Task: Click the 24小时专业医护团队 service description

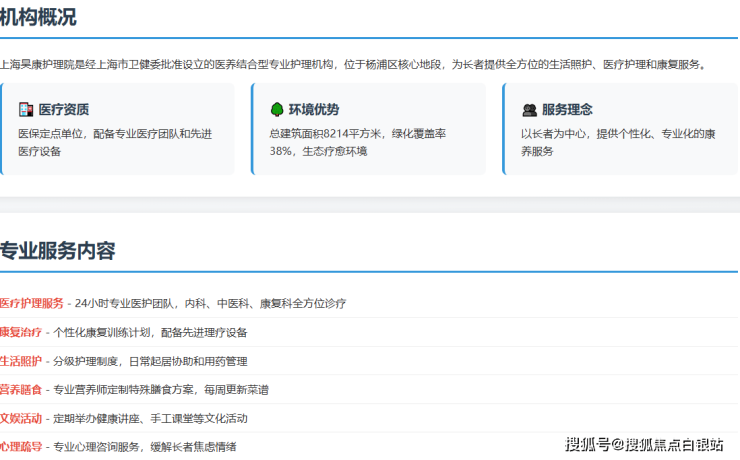Action: coord(210,303)
